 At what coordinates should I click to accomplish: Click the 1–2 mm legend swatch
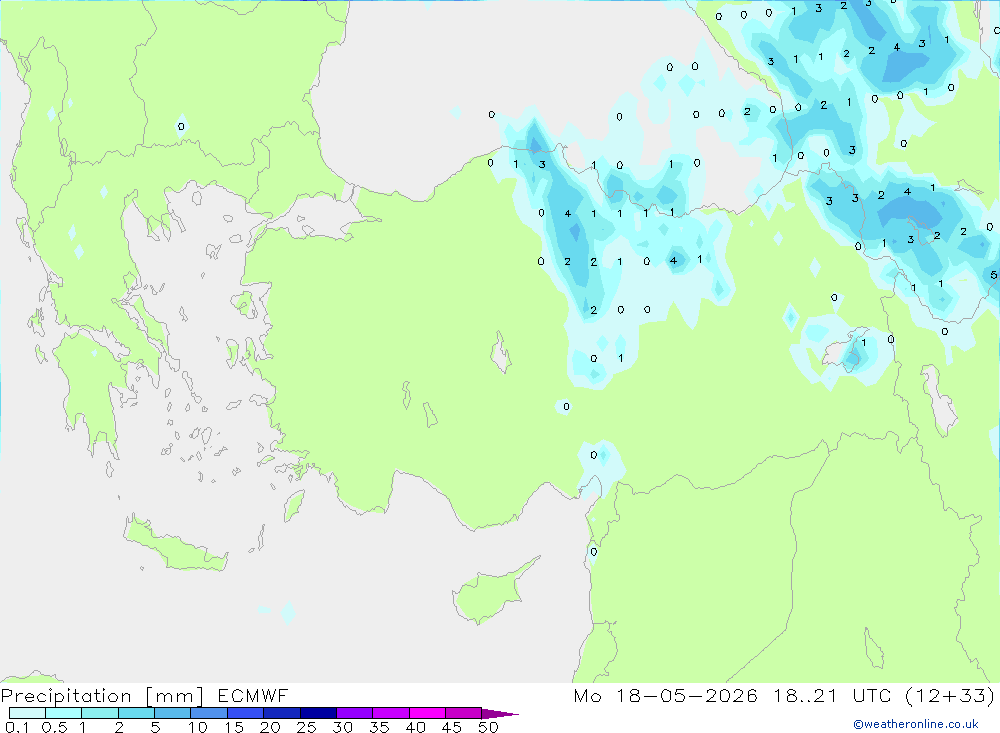[99, 713]
